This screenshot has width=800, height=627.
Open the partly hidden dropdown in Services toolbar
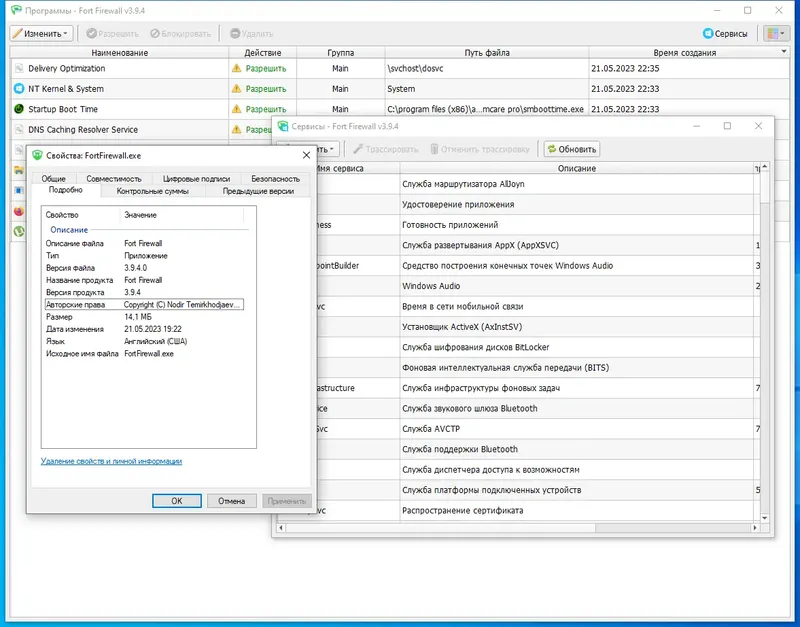click(326, 149)
